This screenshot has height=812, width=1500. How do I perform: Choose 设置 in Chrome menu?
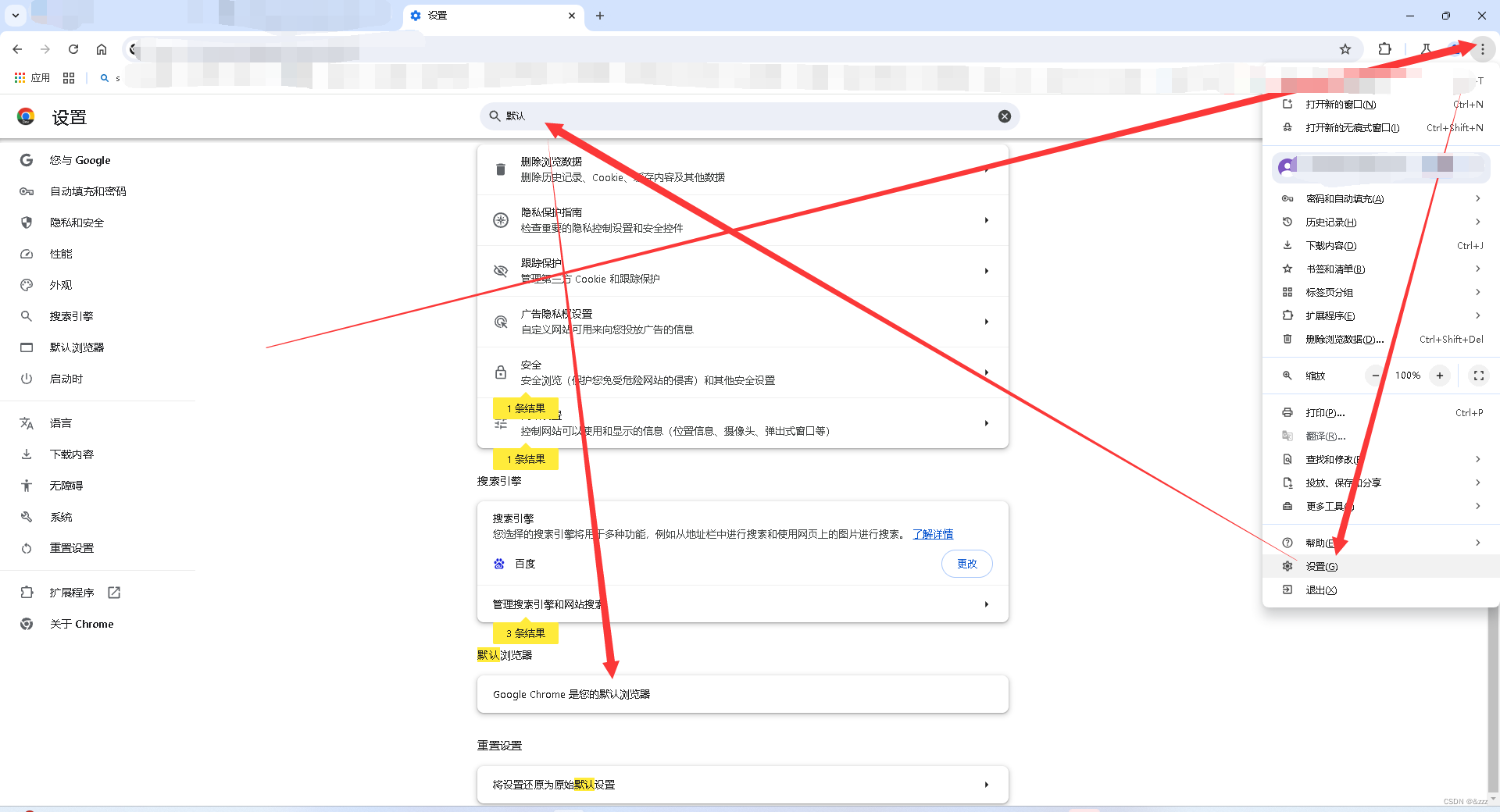tap(1380, 567)
